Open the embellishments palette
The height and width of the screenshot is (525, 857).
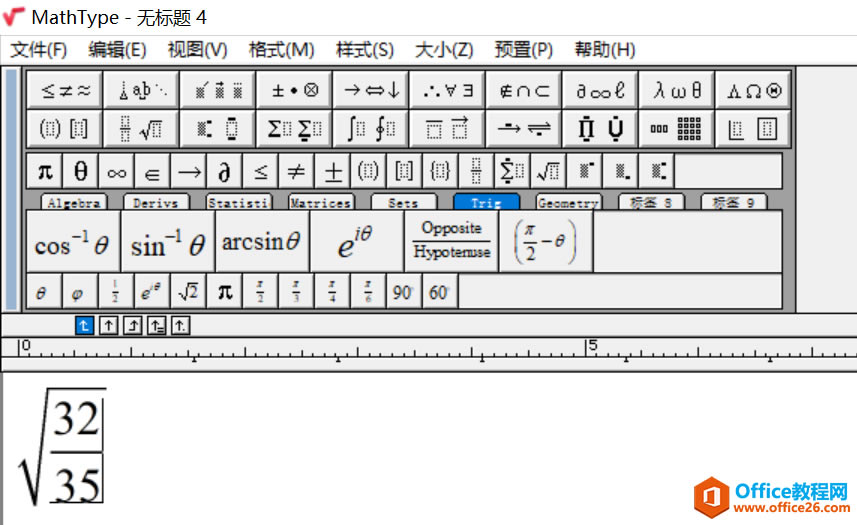[x=218, y=90]
